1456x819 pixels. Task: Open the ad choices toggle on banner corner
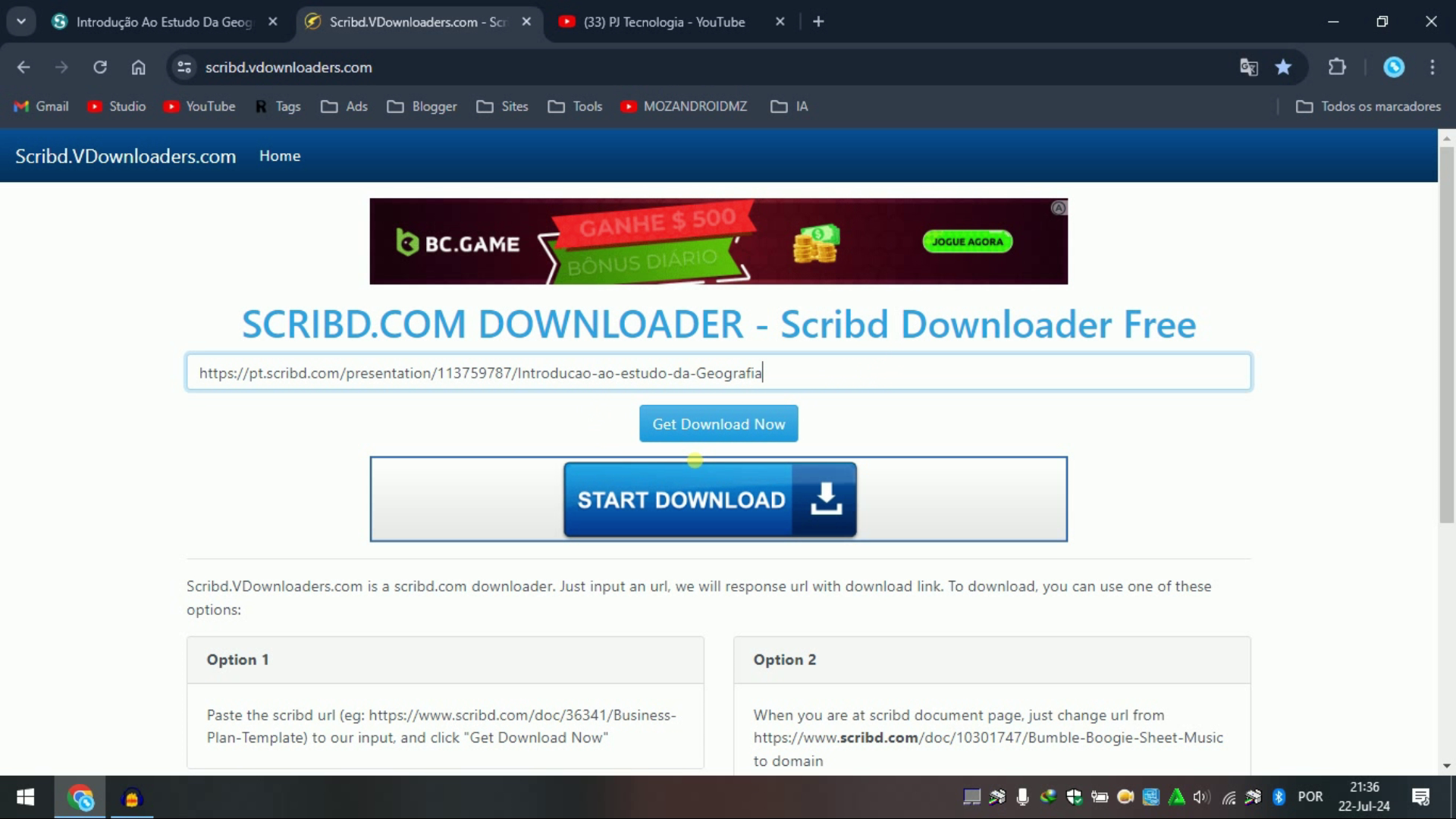(x=1059, y=208)
